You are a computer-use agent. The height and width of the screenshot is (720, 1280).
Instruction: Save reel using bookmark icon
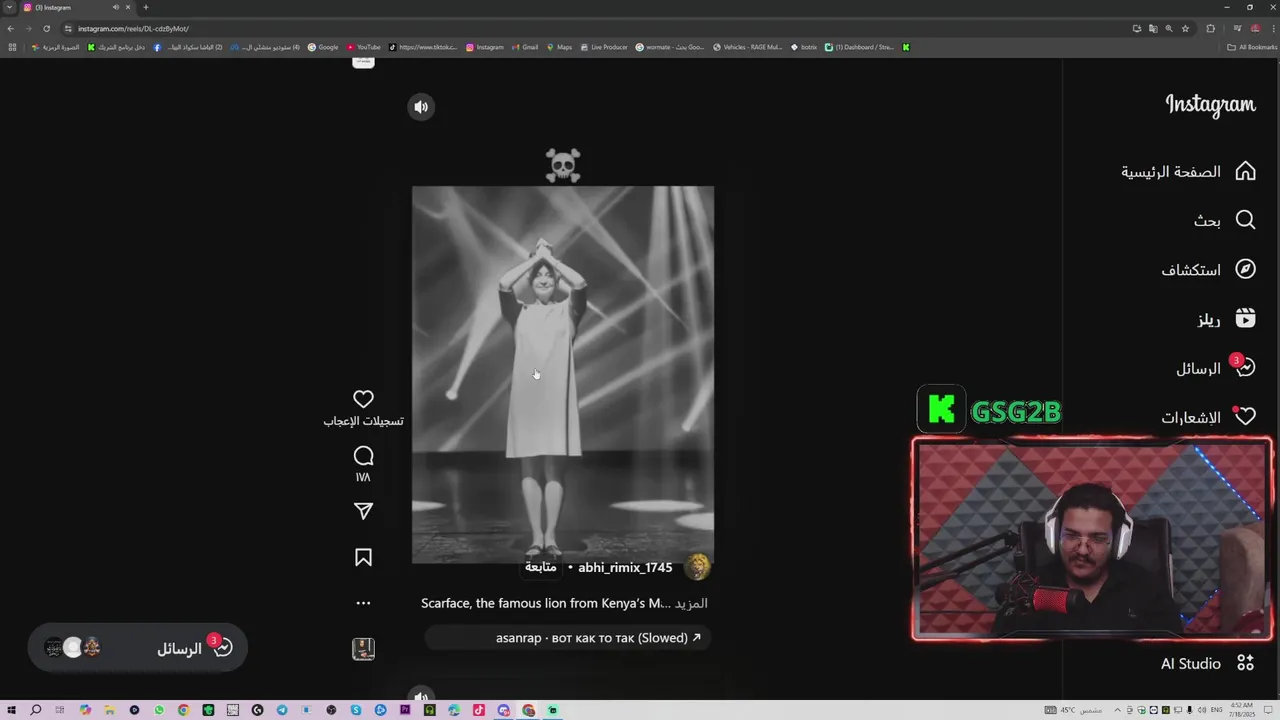pyautogui.click(x=363, y=557)
